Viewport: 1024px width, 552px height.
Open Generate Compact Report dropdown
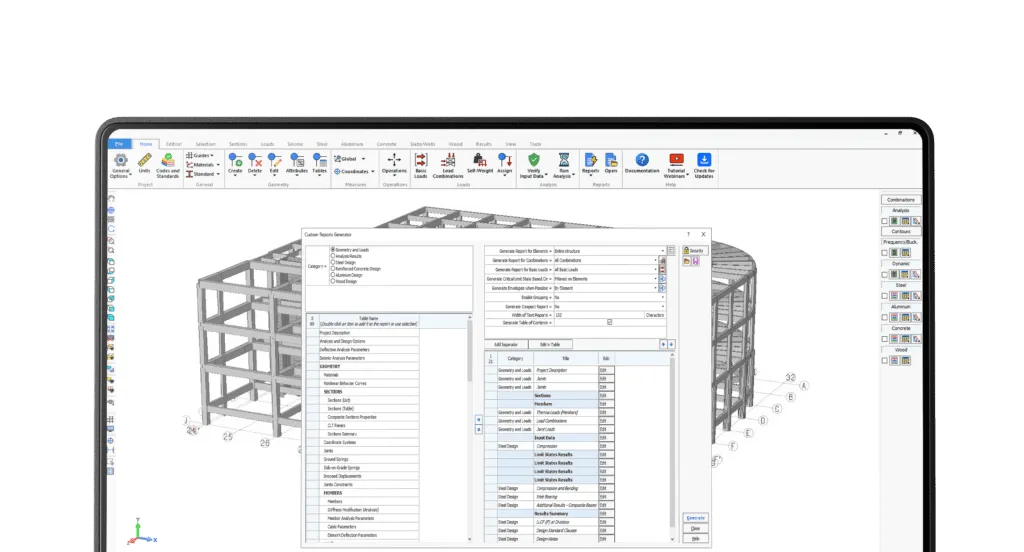pyautogui.click(x=662, y=306)
